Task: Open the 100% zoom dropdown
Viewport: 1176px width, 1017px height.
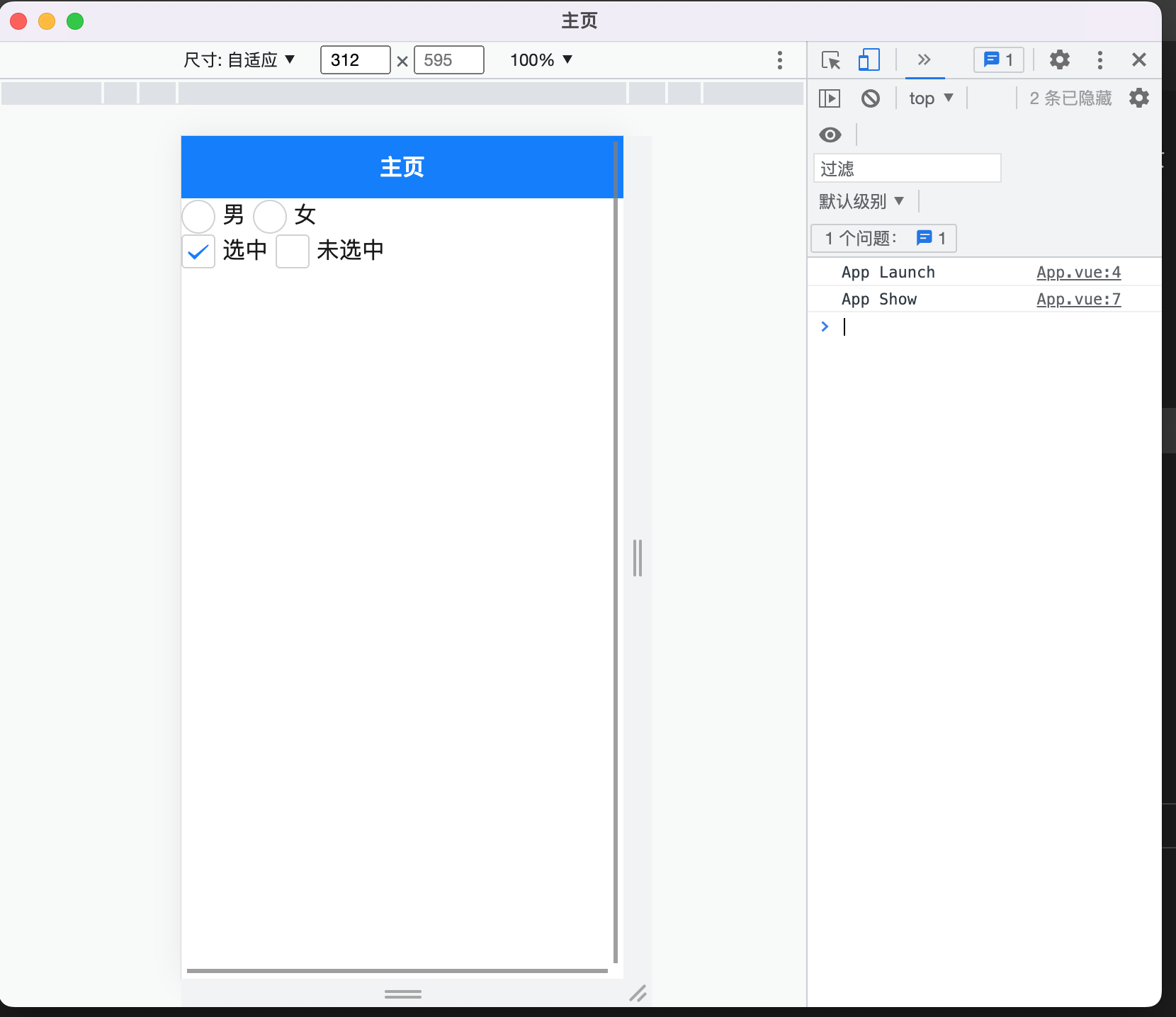Action: [541, 60]
